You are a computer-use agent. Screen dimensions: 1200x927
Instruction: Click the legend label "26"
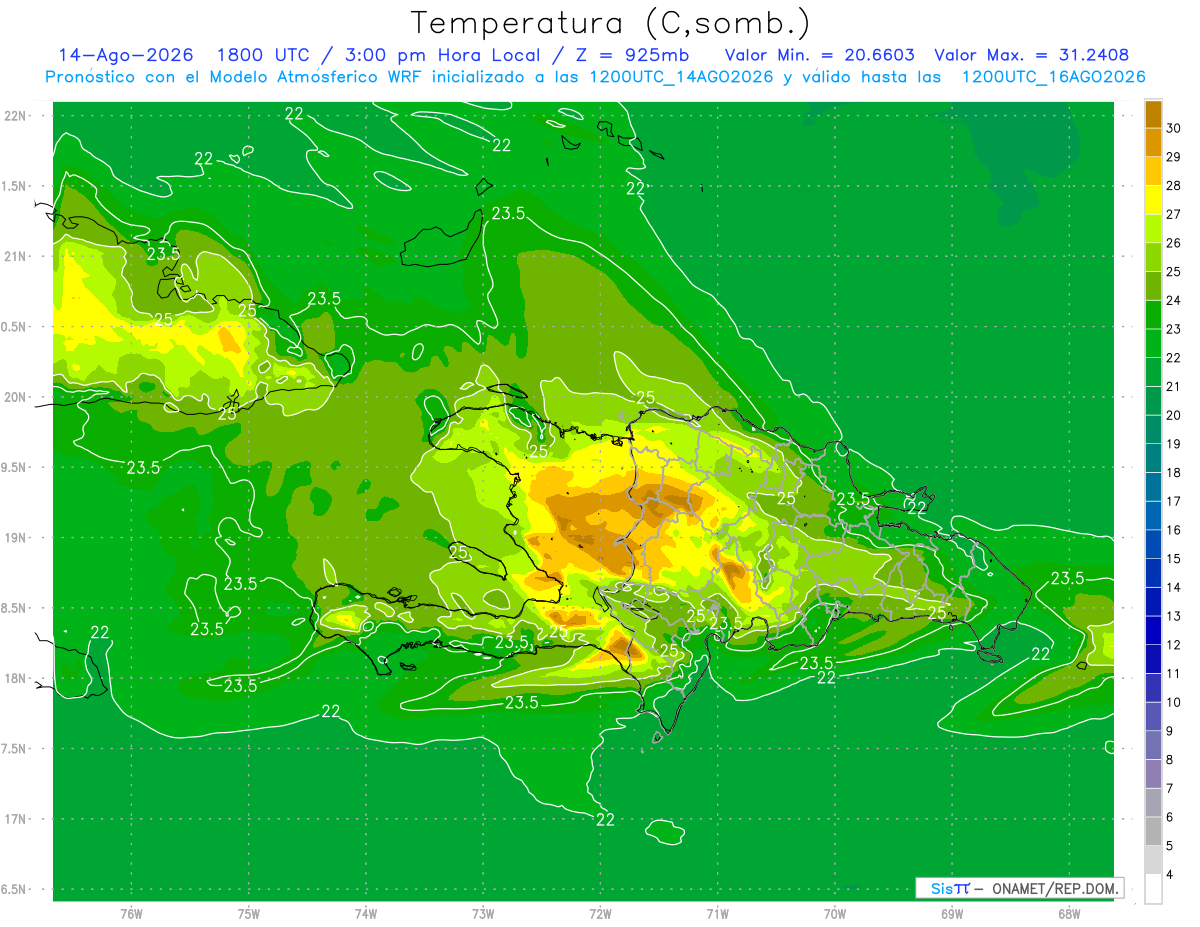click(1174, 243)
